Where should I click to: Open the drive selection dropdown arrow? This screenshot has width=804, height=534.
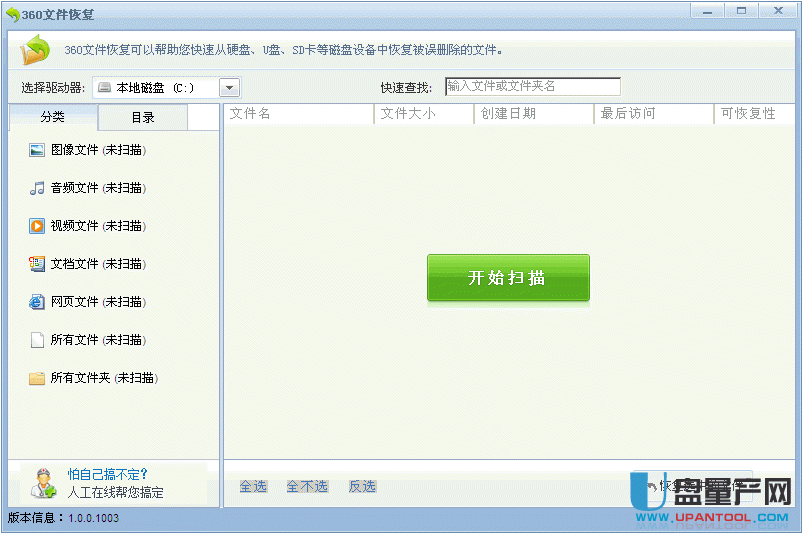tap(230, 88)
